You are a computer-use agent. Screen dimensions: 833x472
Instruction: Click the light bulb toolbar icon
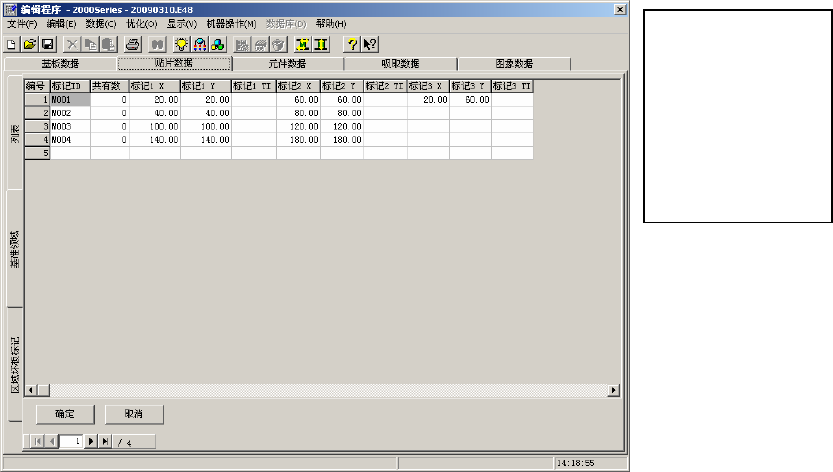181,44
